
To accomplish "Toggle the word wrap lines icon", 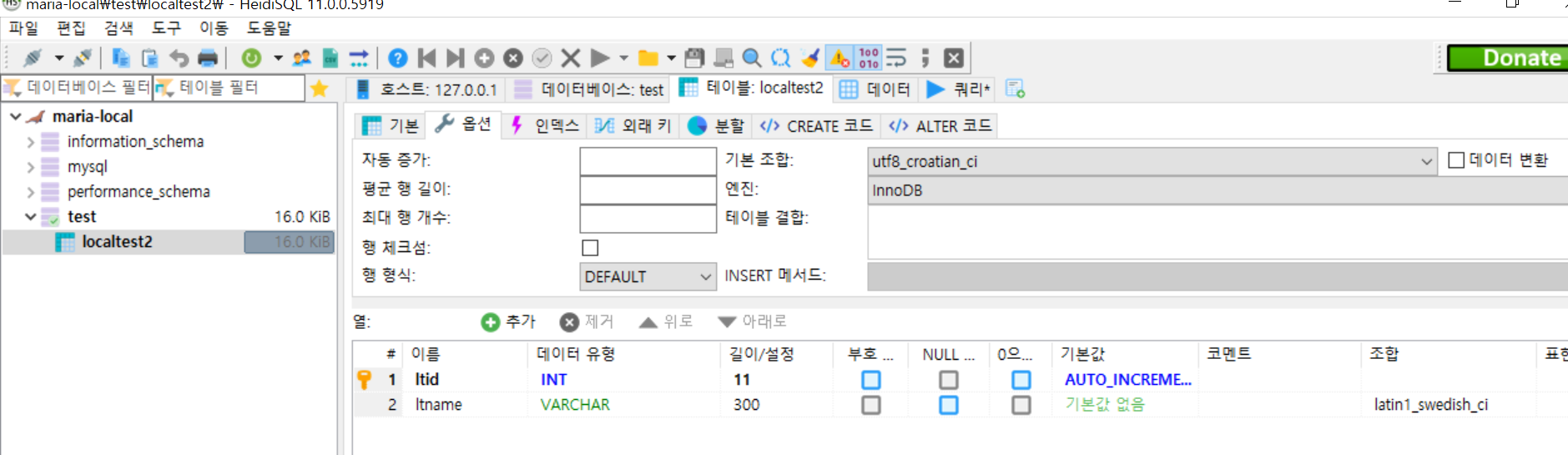I will click(896, 58).
